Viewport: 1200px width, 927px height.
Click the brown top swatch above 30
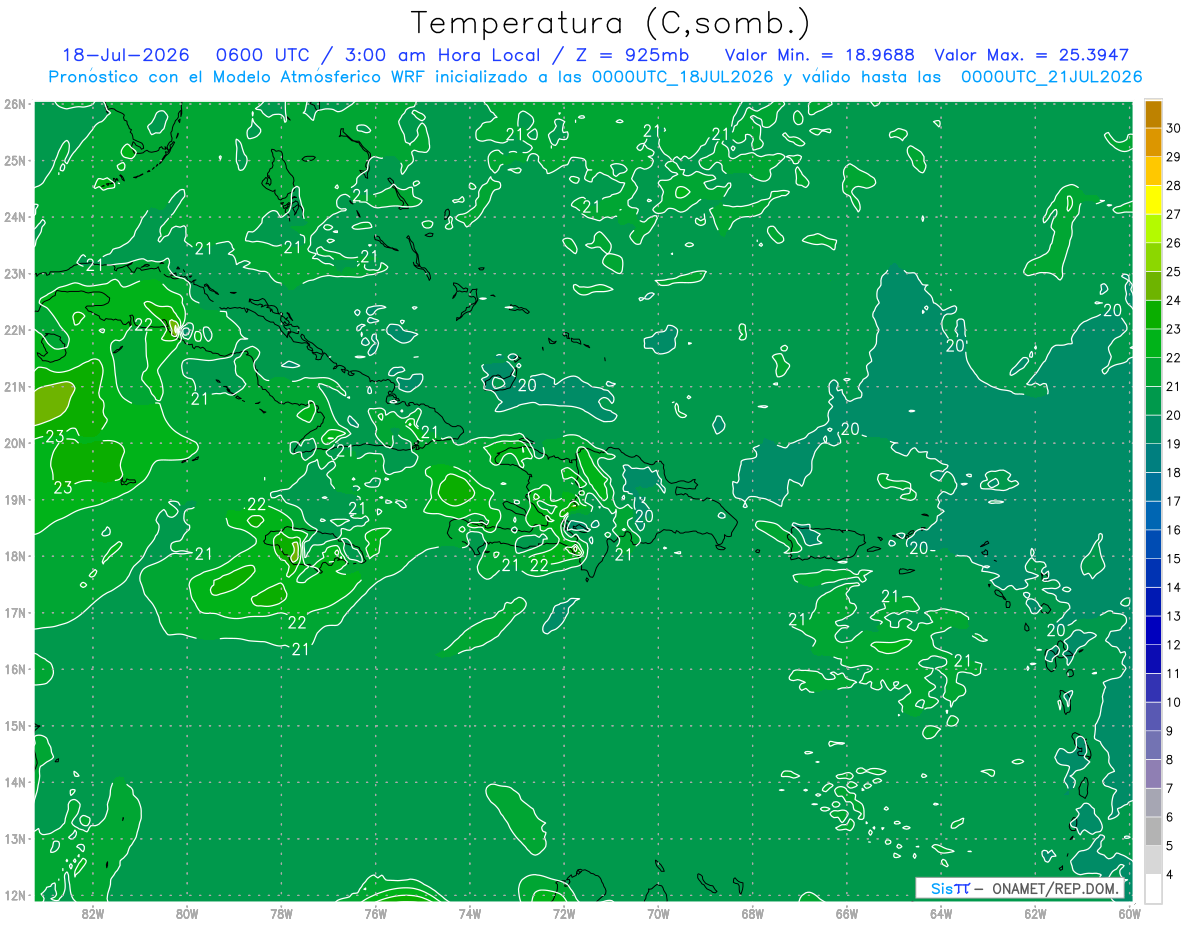coord(1153,113)
